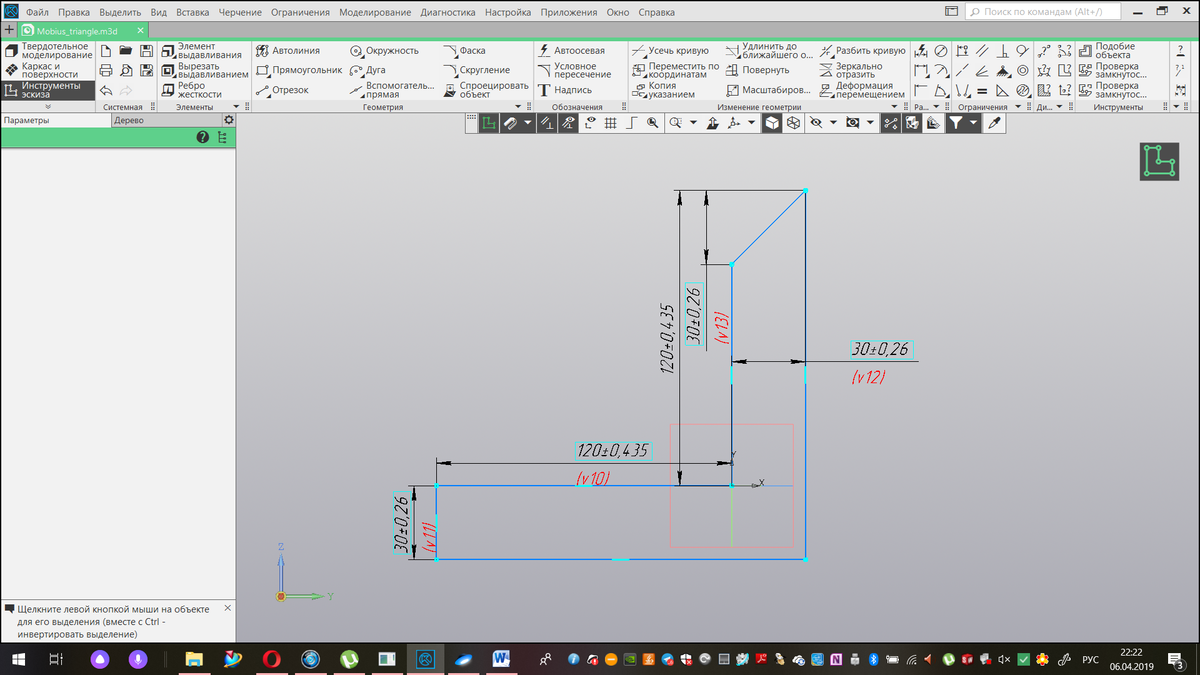Toggle shaded display mode cube
The image size is (1200, 675).
[x=773, y=123]
